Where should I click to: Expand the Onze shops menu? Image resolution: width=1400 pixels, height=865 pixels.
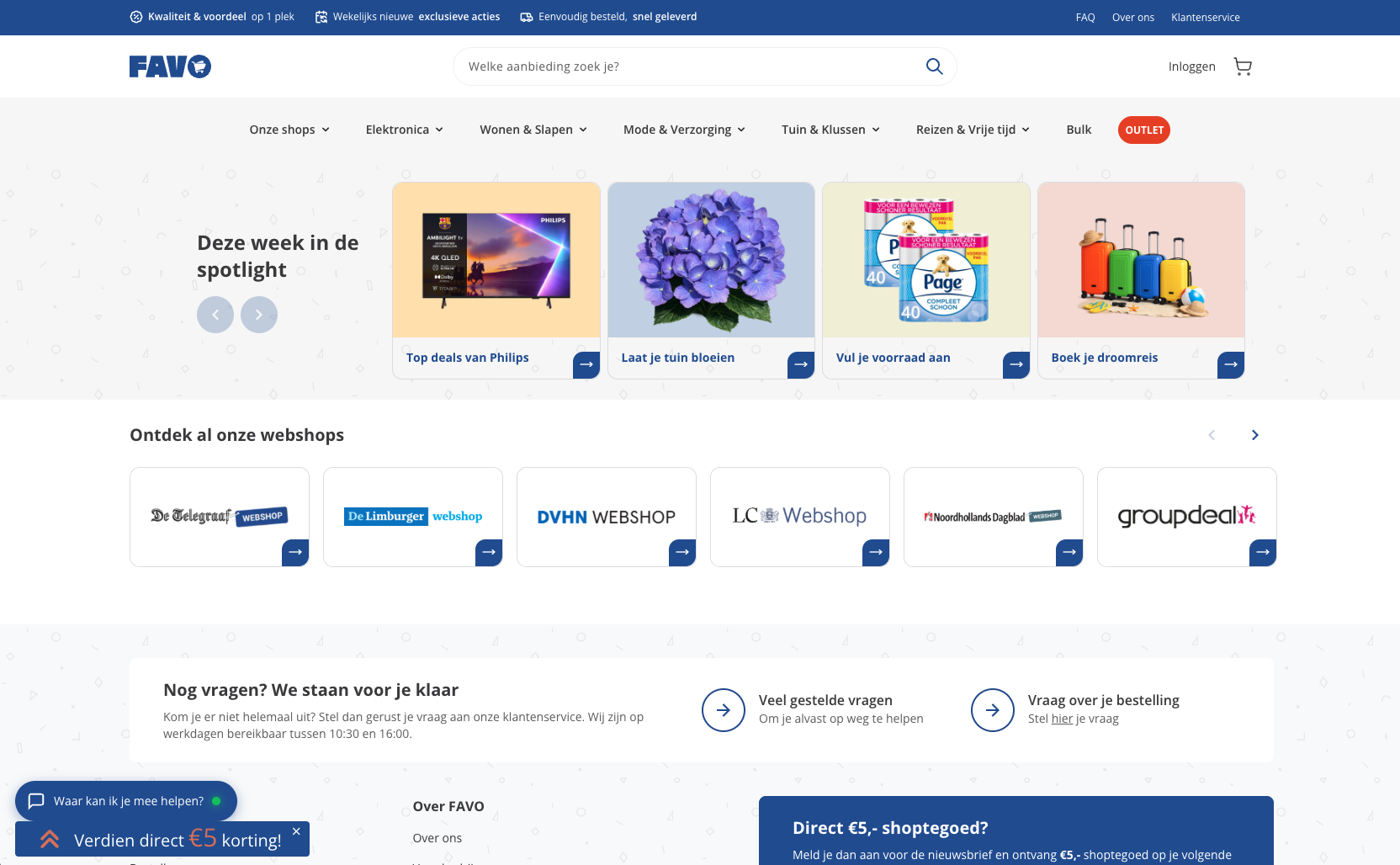point(289,130)
